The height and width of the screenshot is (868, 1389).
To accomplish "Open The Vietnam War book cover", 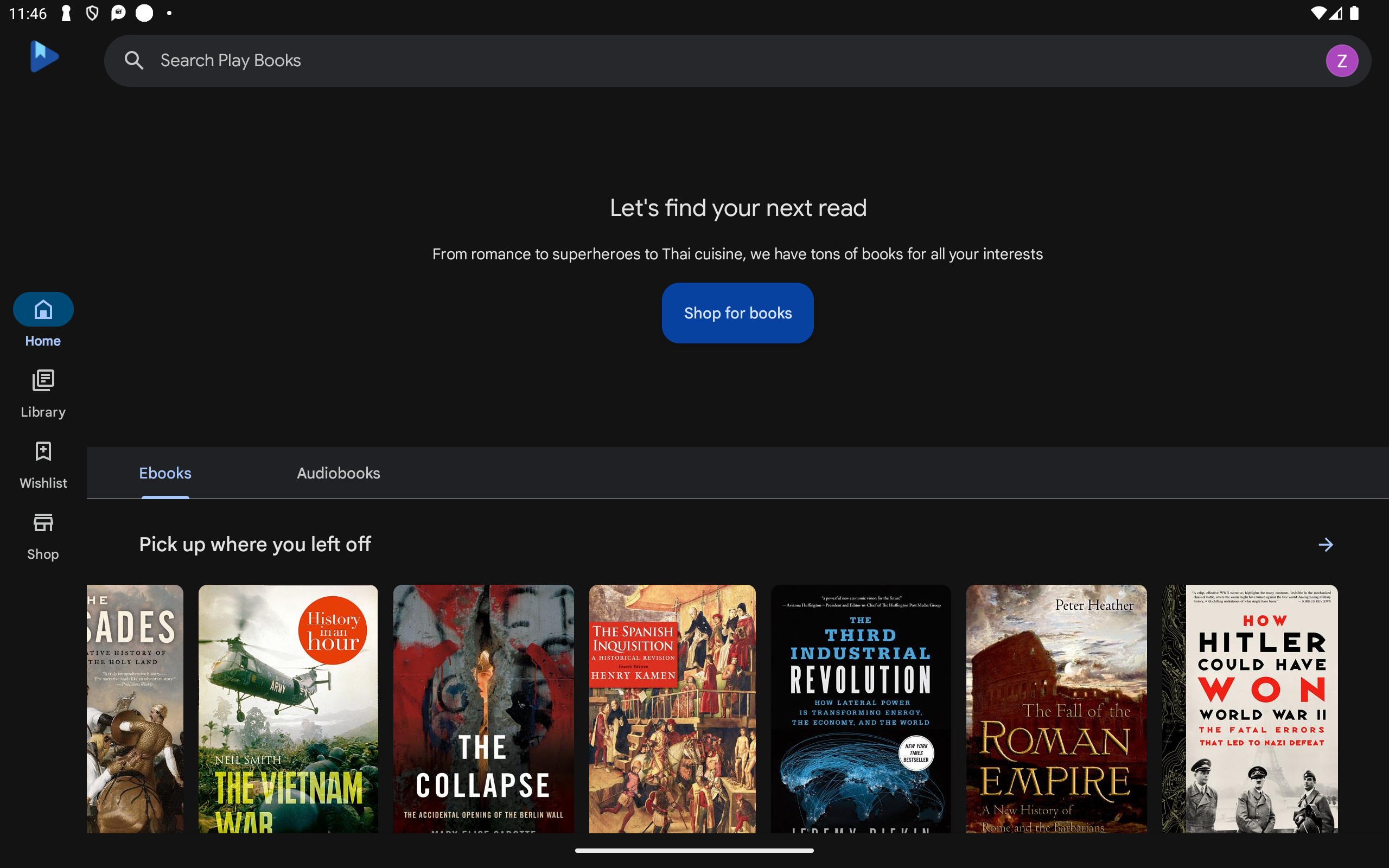I will point(288,709).
